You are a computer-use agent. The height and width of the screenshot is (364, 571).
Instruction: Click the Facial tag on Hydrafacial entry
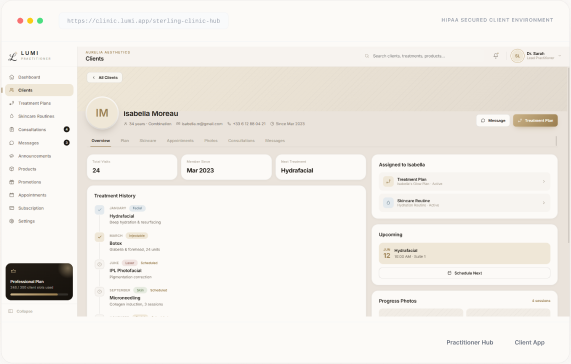137,208
